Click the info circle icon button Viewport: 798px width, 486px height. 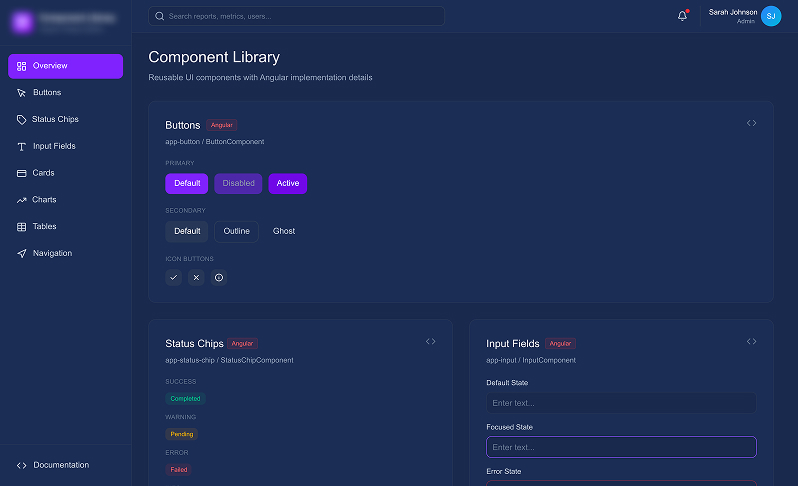pyautogui.click(x=219, y=277)
